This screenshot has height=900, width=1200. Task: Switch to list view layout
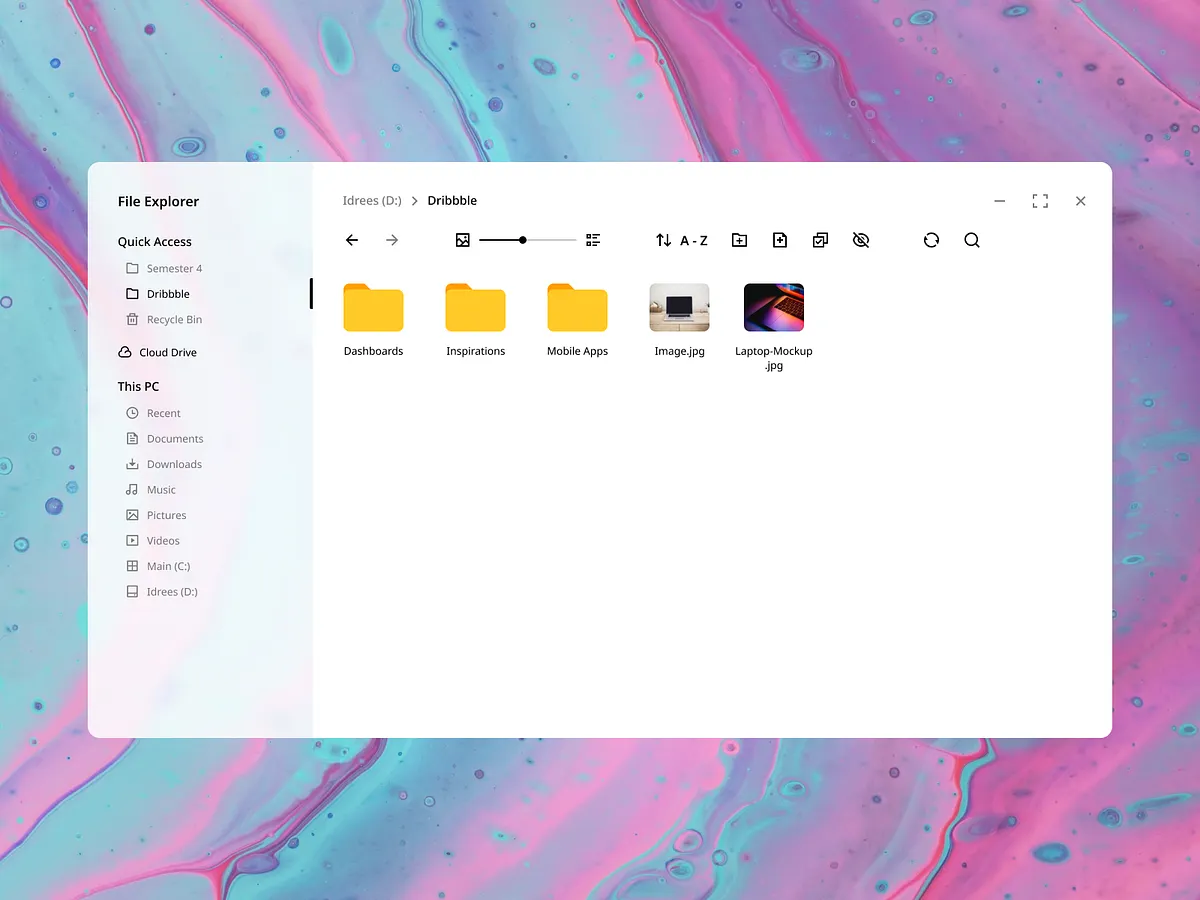[x=592, y=240]
